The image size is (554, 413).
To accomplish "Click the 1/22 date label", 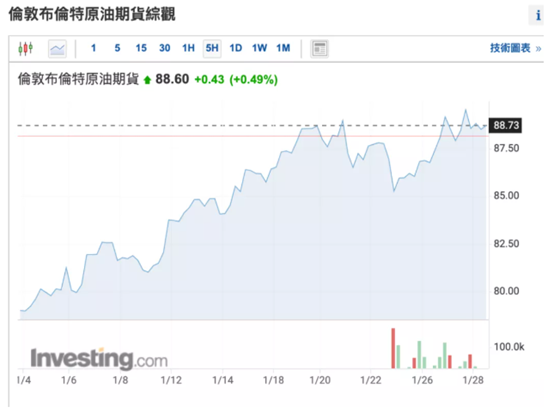I will (371, 380).
